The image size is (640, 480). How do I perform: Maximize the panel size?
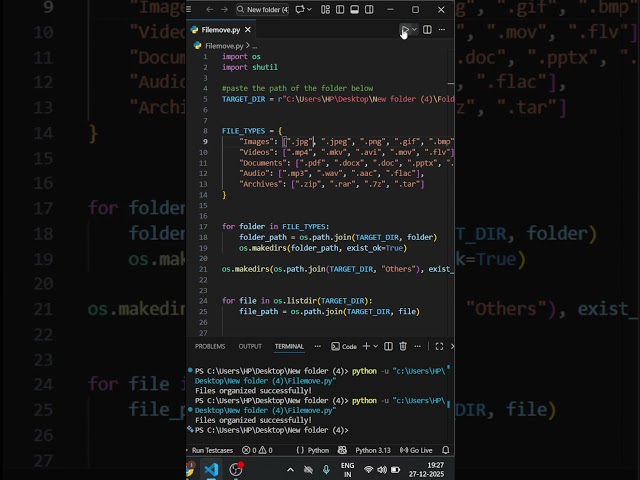point(439,346)
